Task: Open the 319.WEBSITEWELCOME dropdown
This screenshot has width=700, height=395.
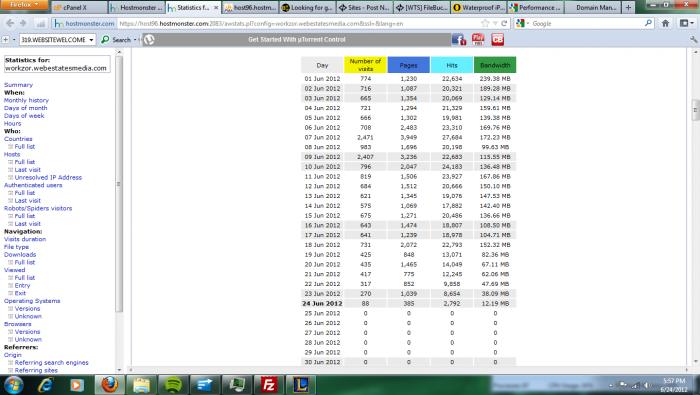Action: point(57,40)
